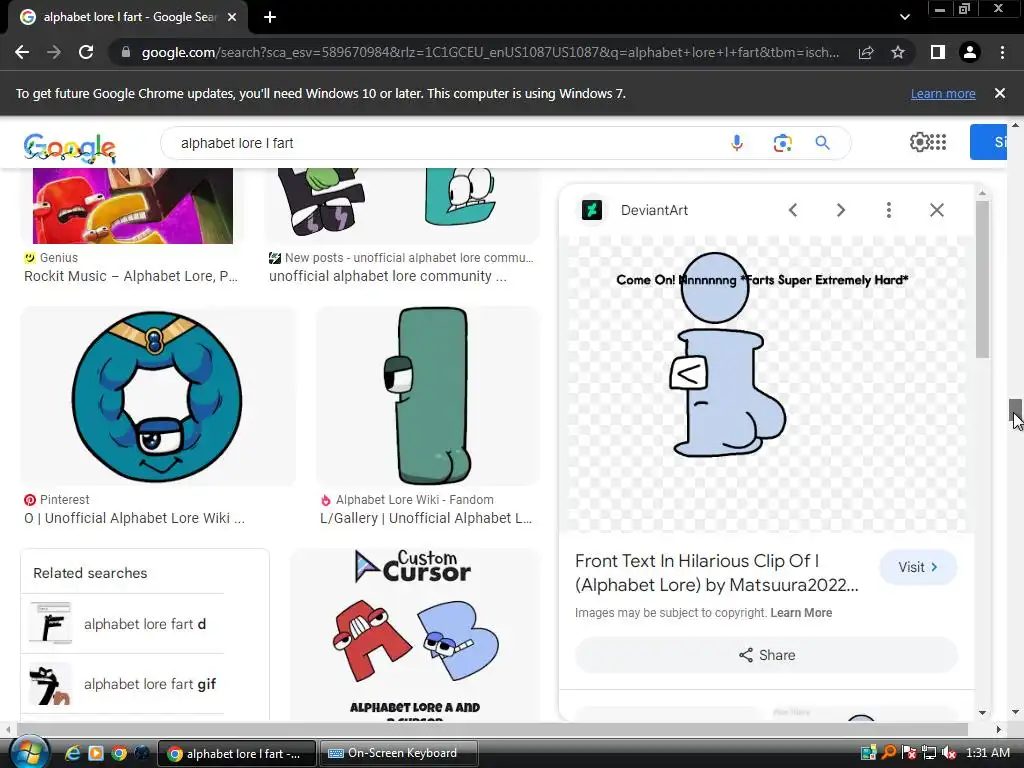Open the Google apps grid

point(938,142)
